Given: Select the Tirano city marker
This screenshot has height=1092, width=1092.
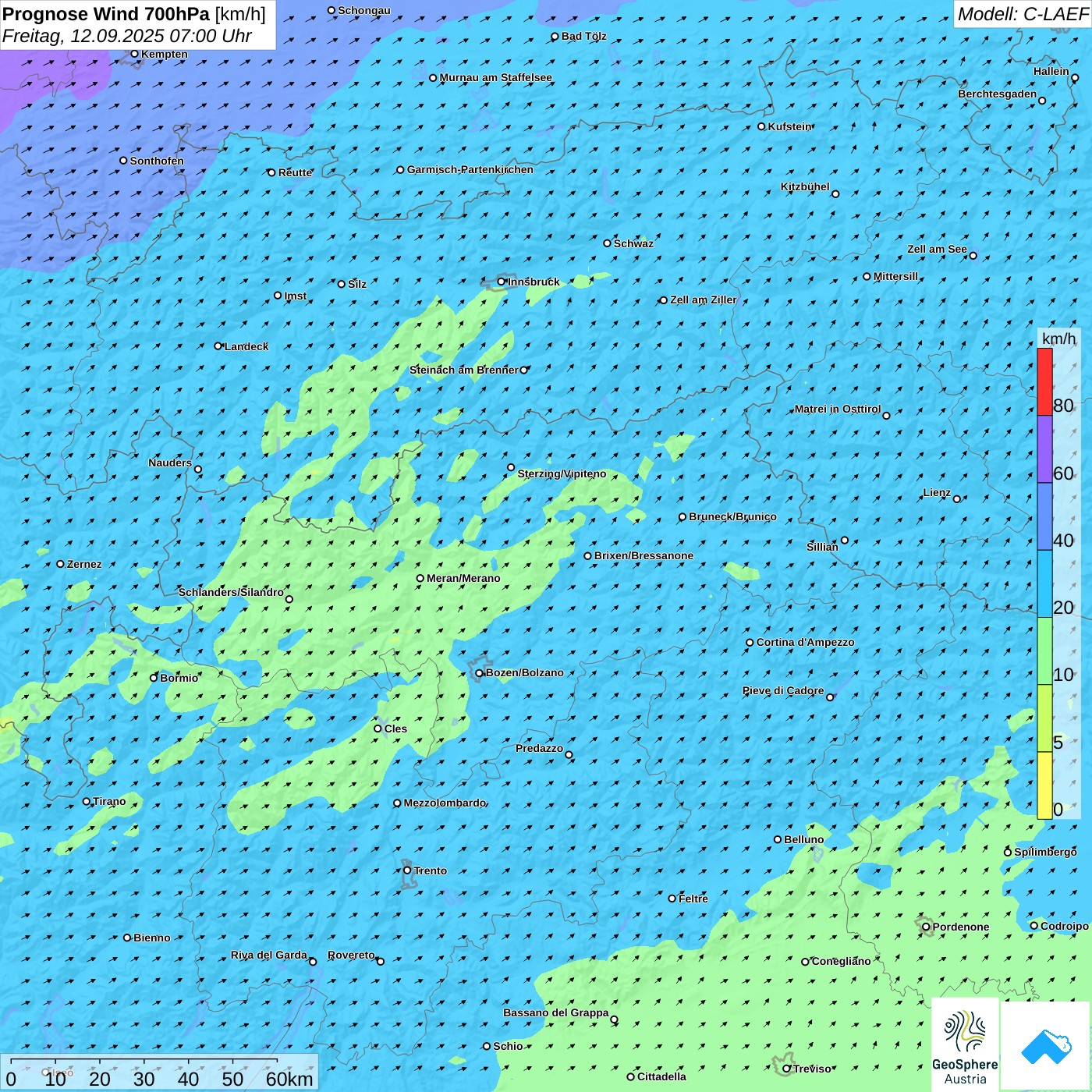Looking at the screenshot, I should (87, 801).
